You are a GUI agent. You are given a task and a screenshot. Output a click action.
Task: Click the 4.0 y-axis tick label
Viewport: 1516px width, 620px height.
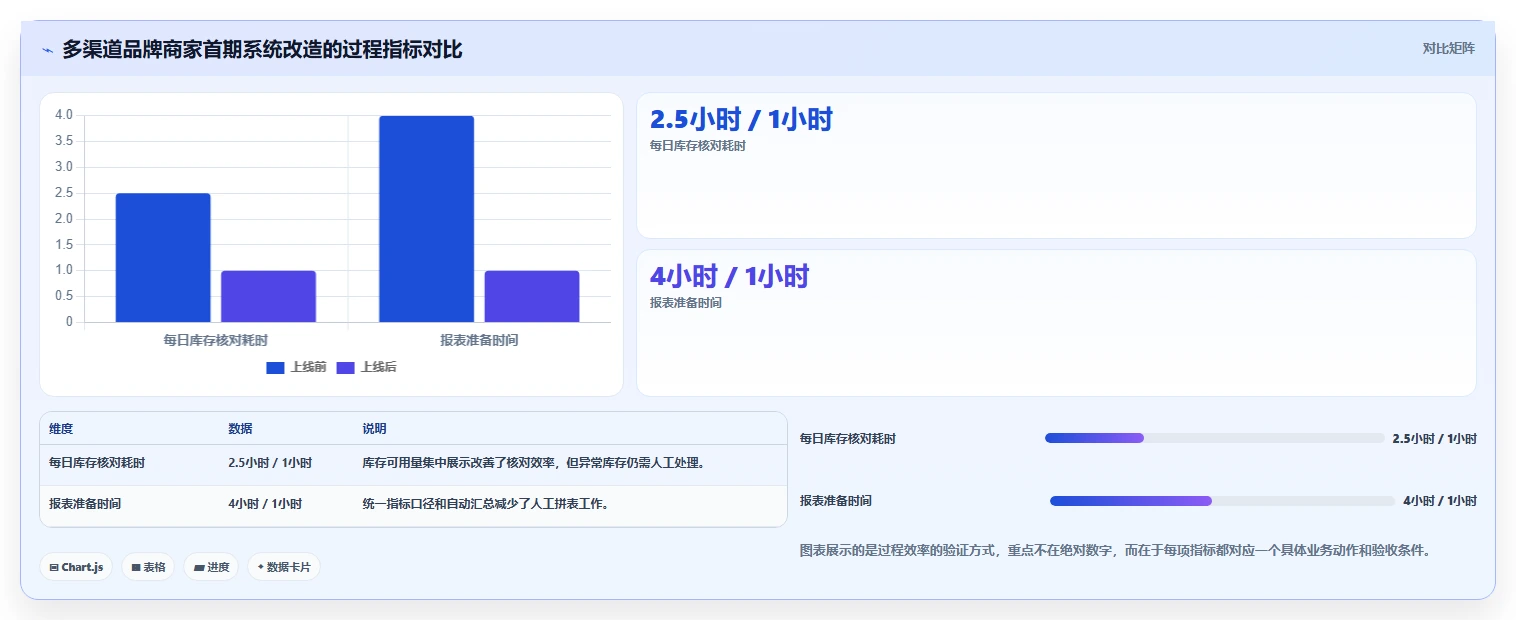[64, 115]
